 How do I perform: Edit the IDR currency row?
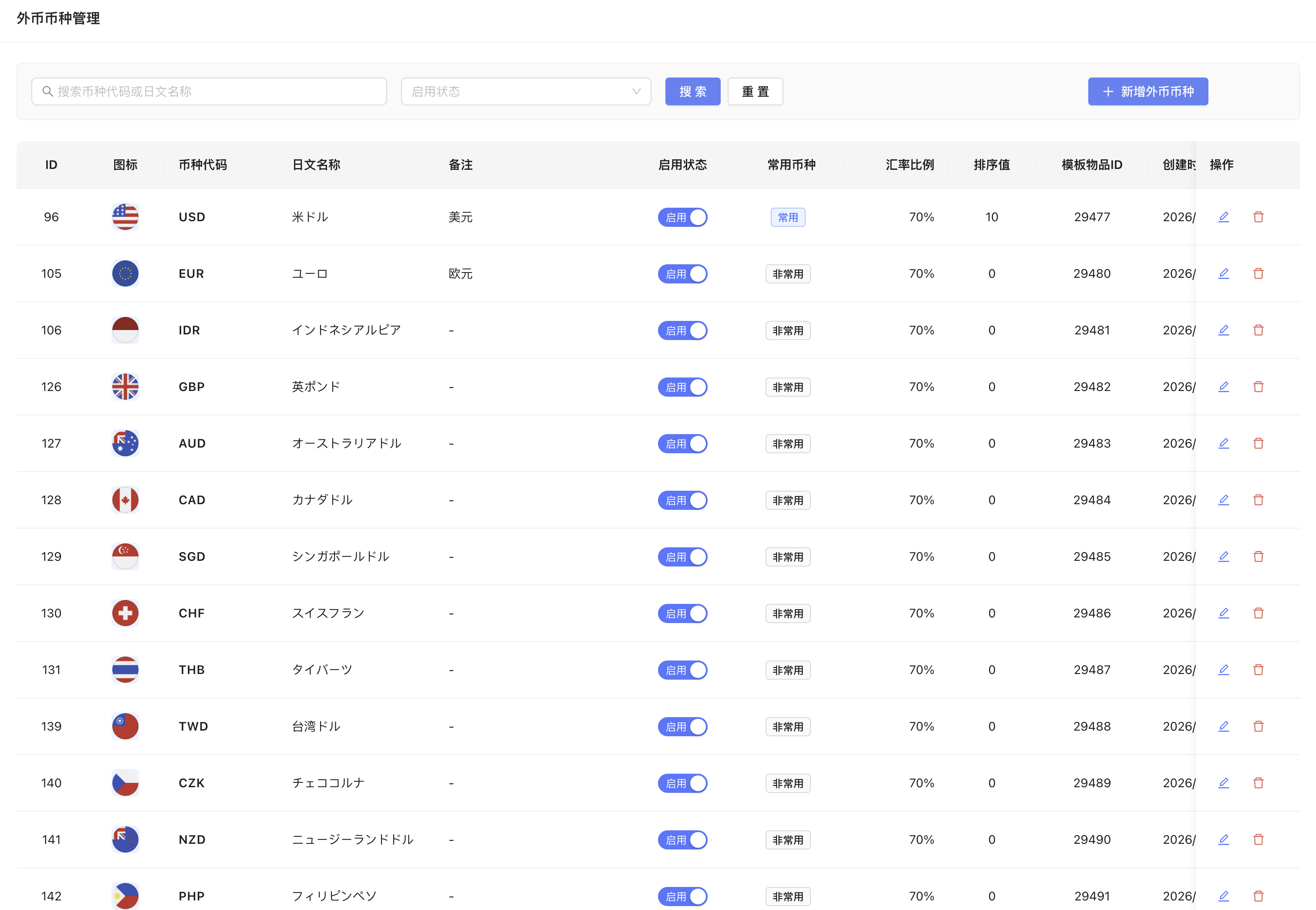click(1223, 330)
